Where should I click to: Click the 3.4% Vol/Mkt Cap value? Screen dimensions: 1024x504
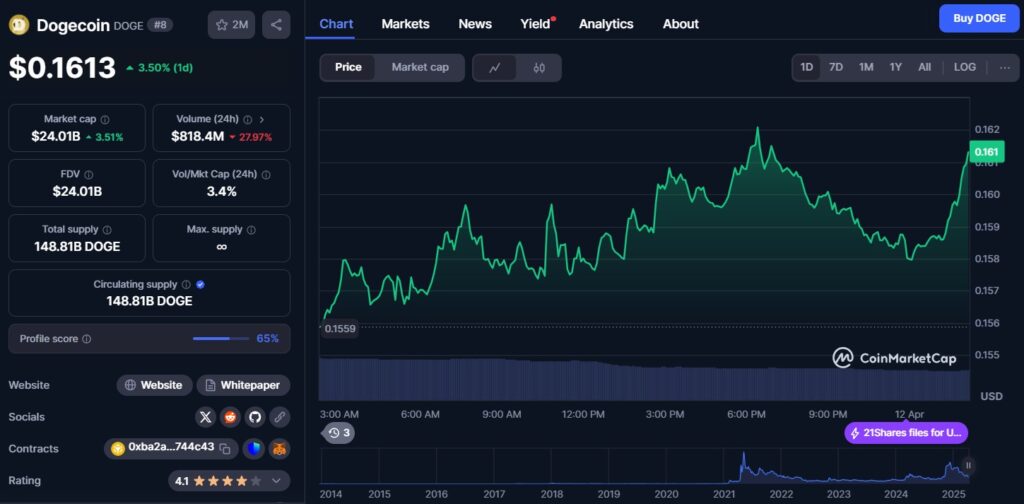click(221, 192)
